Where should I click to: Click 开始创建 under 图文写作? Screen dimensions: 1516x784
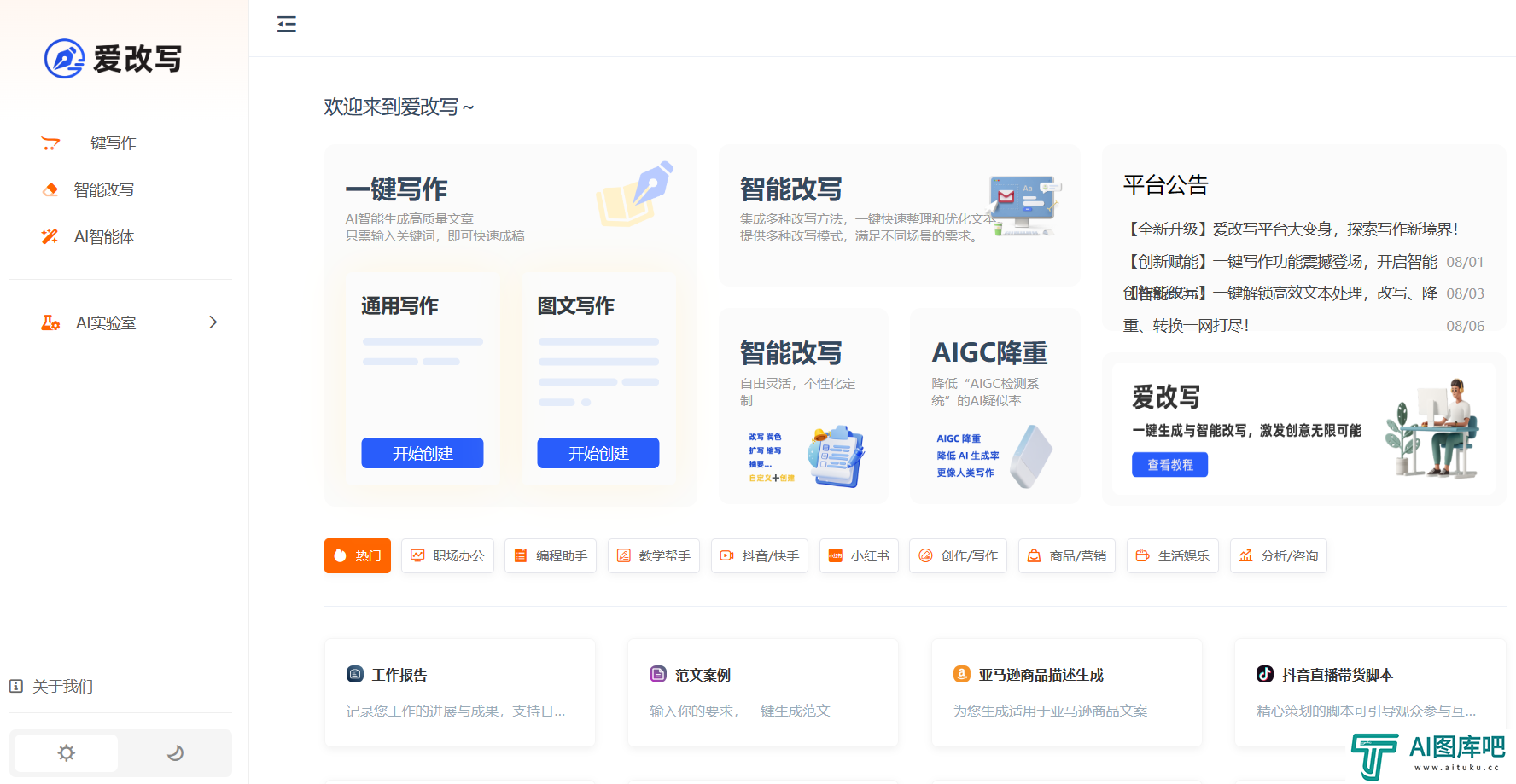click(x=598, y=453)
